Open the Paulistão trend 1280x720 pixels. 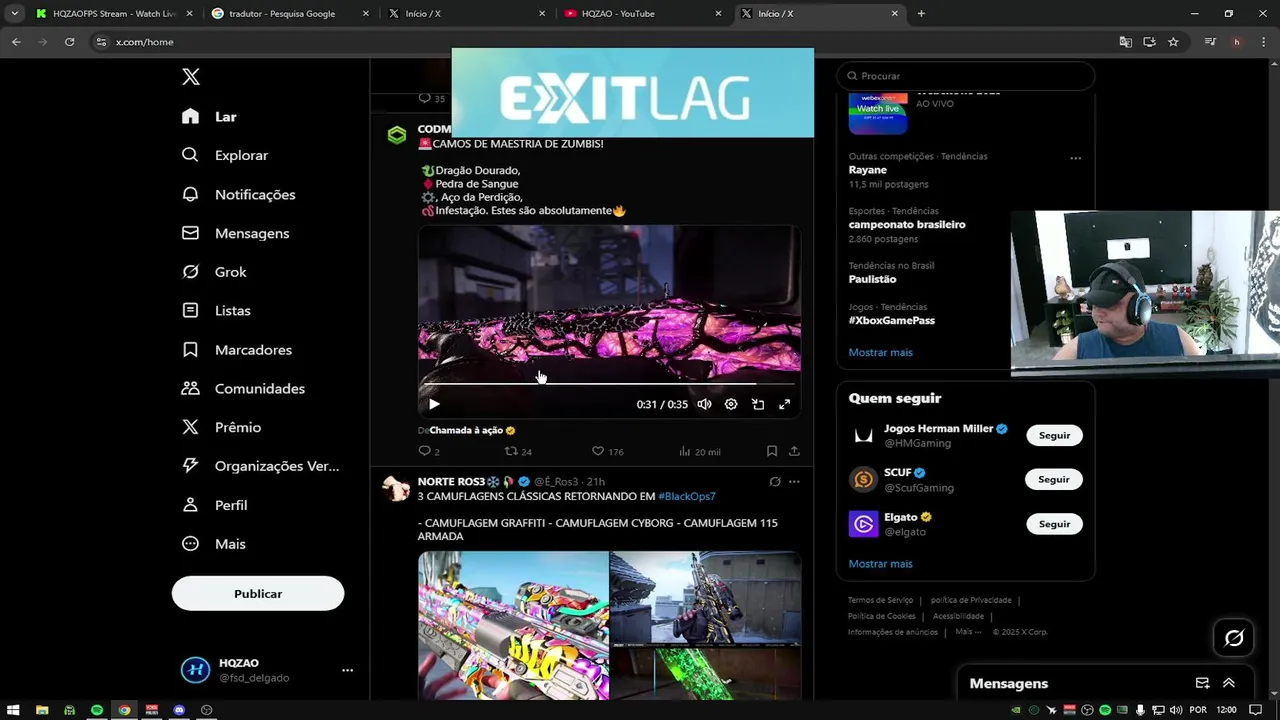tap(873, 280)
